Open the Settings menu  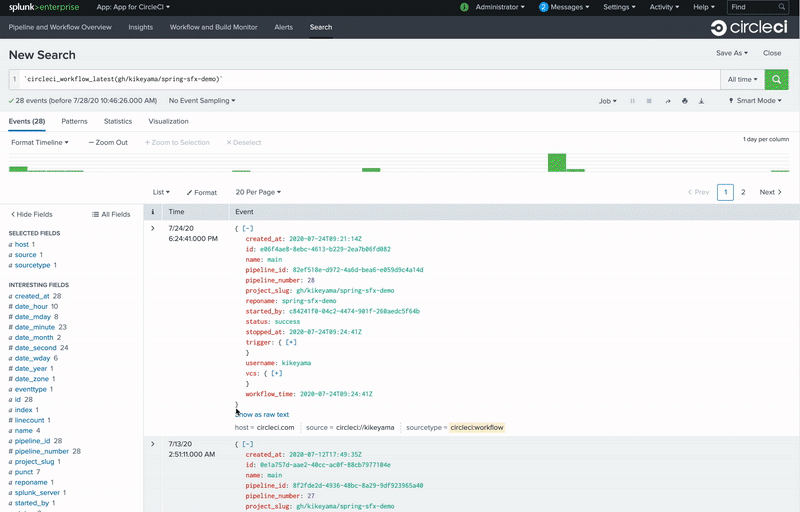tap(619, 7)
